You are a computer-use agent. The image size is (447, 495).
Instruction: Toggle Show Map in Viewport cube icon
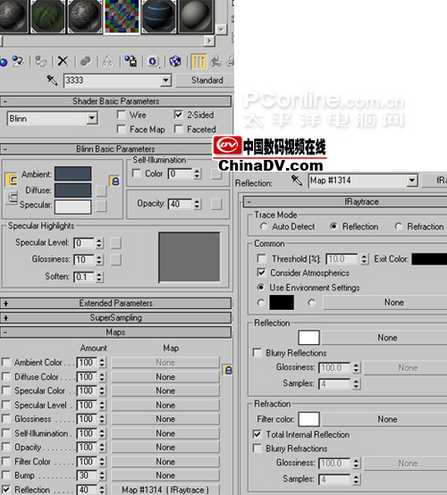175,61
